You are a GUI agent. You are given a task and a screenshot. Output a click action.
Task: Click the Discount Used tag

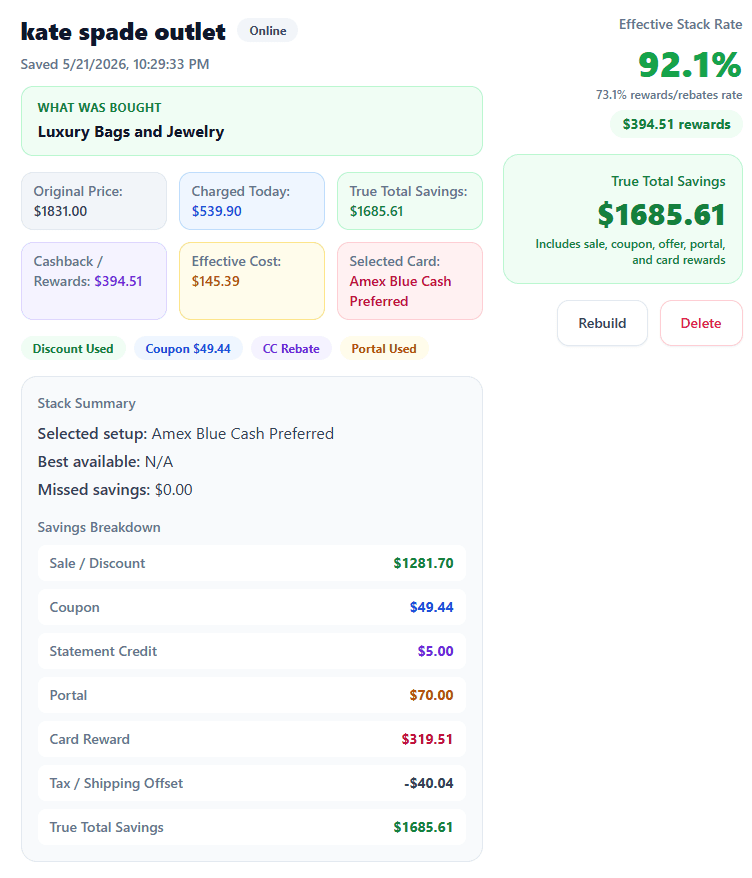click(73, 348)
